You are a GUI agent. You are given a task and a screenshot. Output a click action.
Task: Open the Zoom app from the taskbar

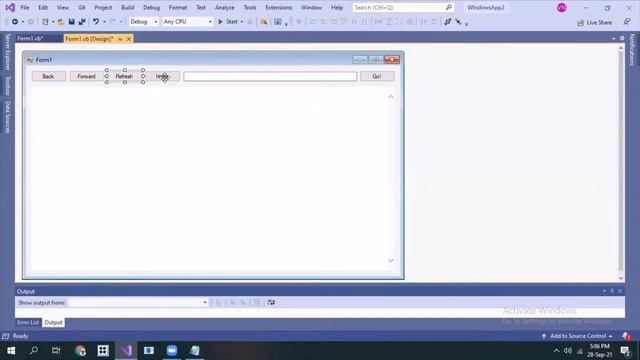pos(172,351)
